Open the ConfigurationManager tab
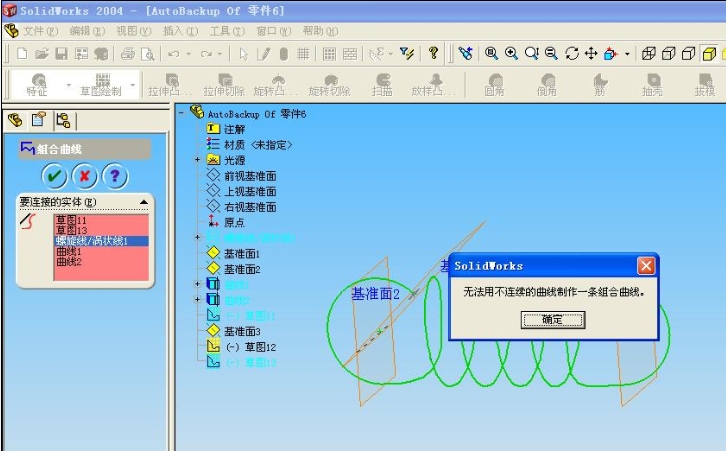726x451 pixels. [63, 121]
